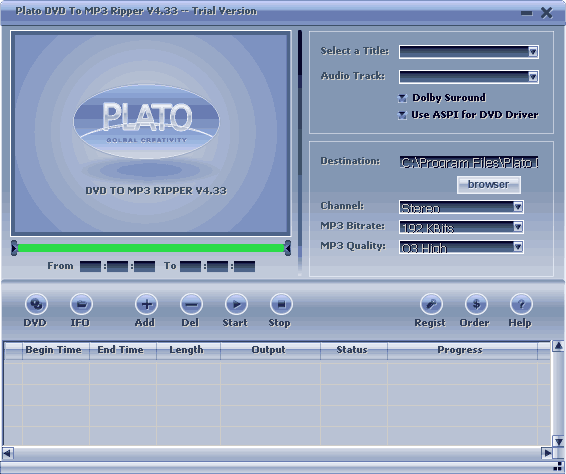
Task: Add a segment with the plus icon
Action: pyautogui.click(x=146, y=304)
